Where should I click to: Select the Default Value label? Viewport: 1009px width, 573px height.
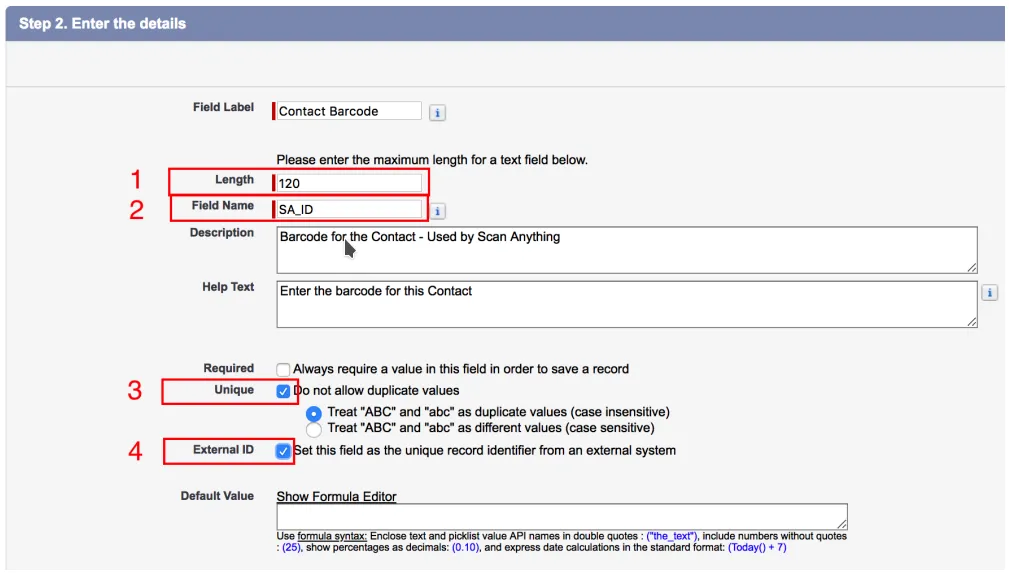click(217, 496)
